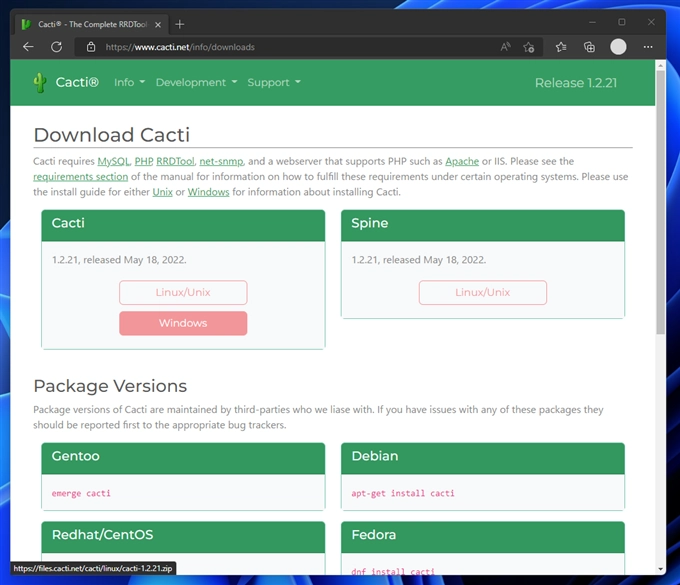This screenshot has width=680, height=585.
Task: Click the Debian card header
Action: (483, 458)
